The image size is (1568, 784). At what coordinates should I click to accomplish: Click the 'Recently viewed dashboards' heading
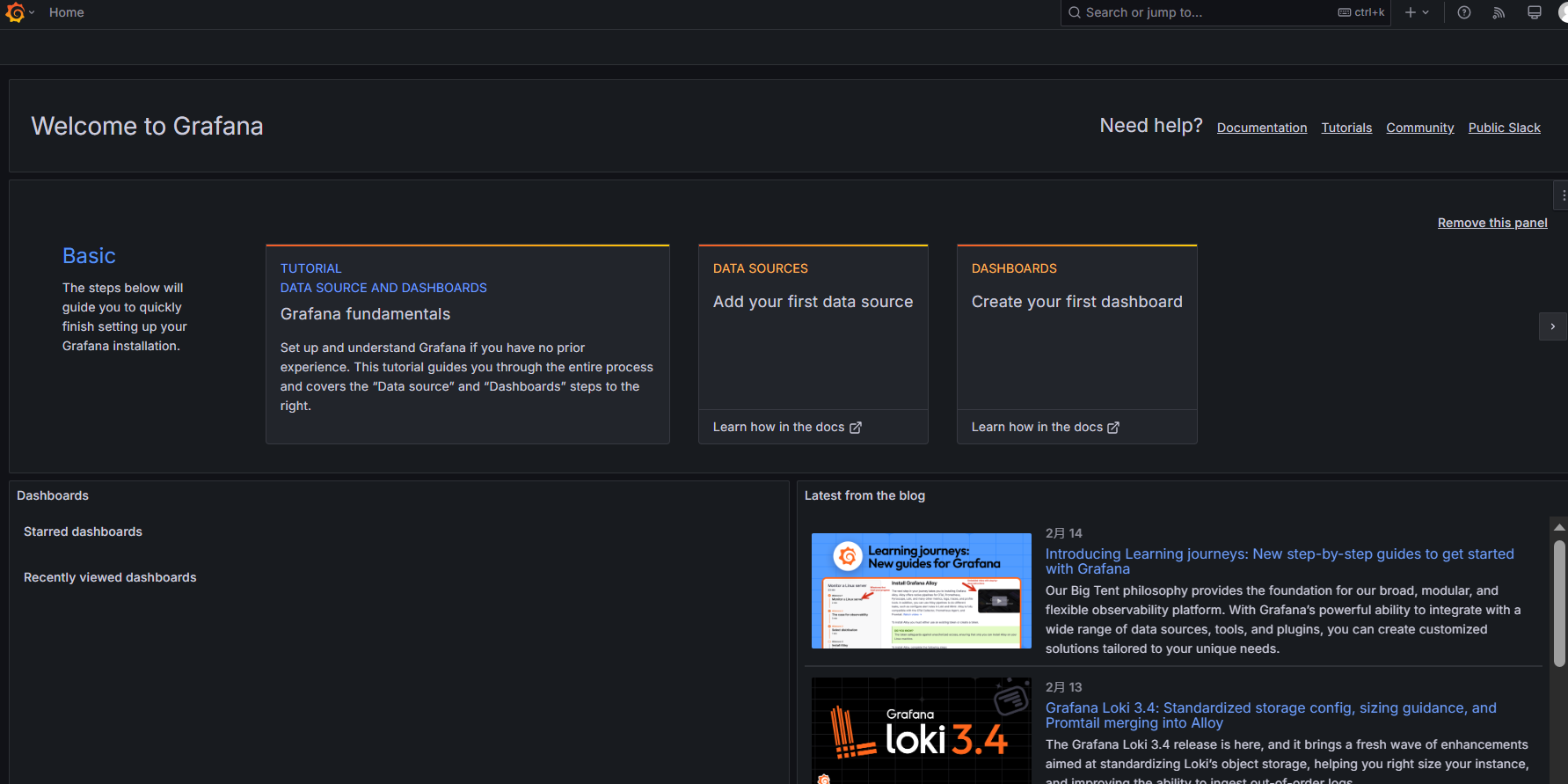110,577
